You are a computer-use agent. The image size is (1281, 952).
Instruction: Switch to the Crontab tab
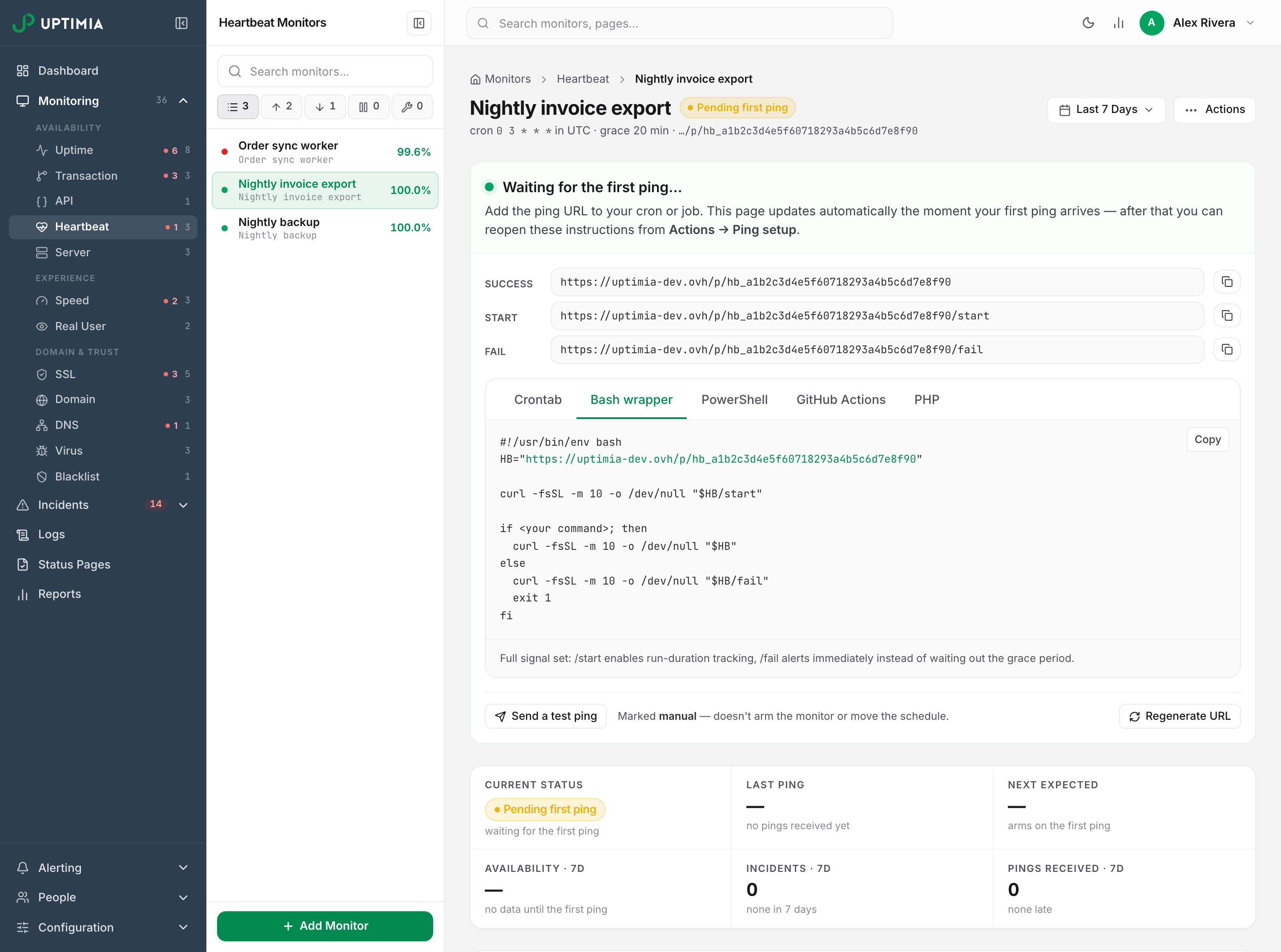[x=538, y=400]
